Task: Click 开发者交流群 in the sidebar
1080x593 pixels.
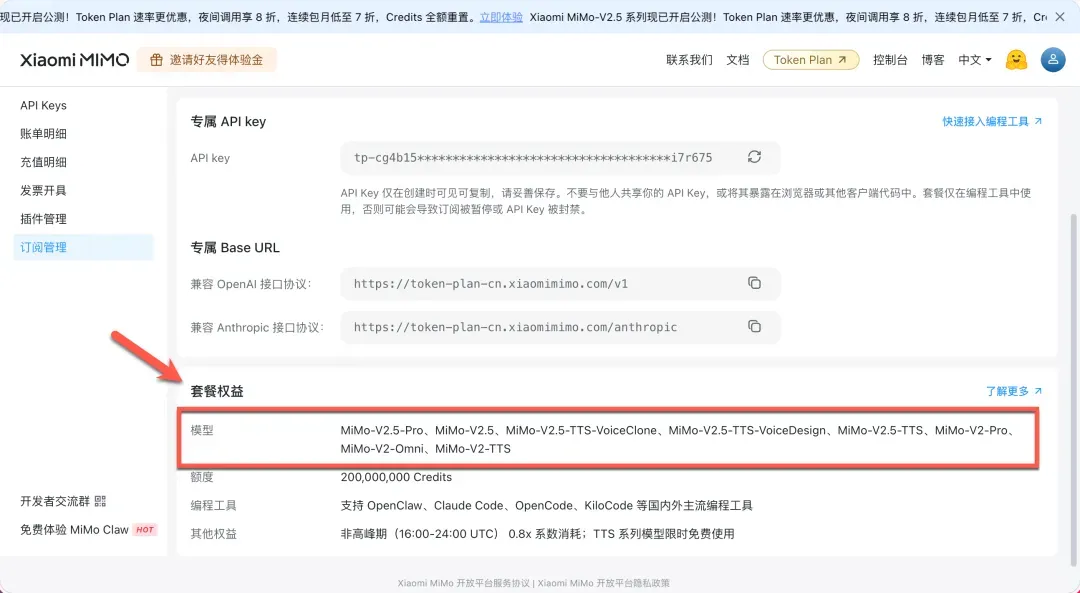Action: tap(55, 501)
